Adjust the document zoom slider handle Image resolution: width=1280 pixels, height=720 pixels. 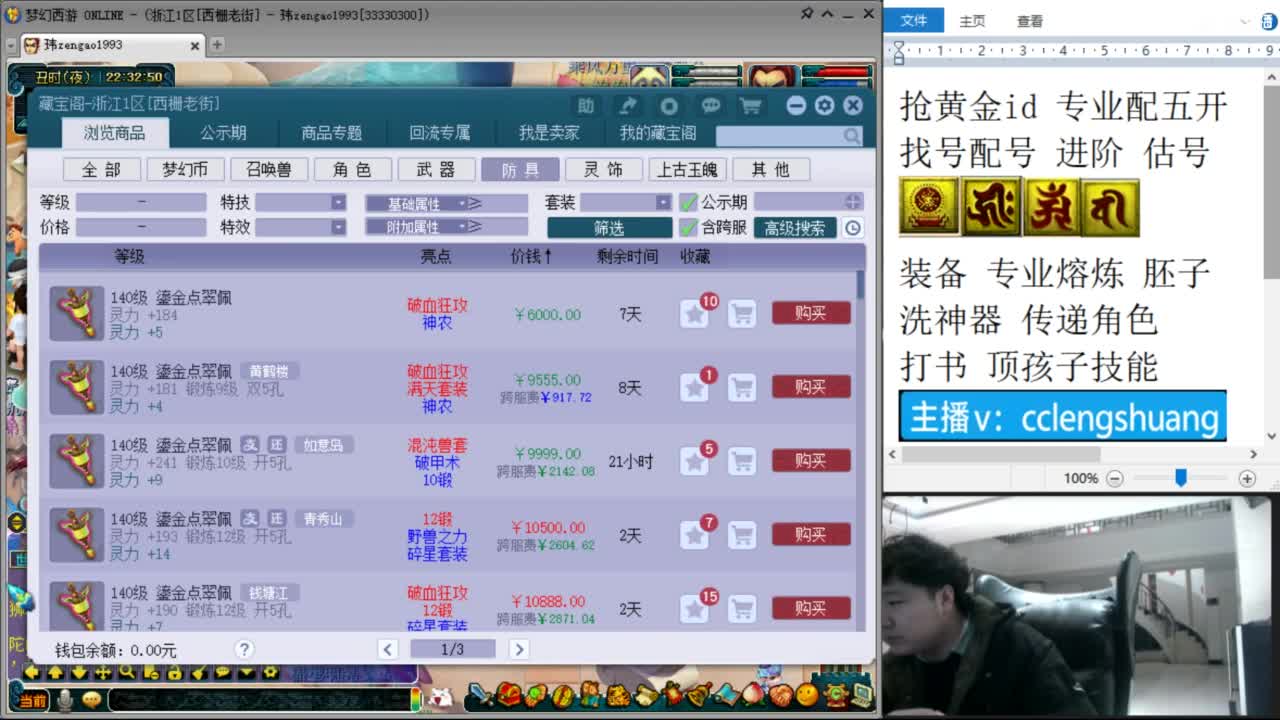point(1181,478)
